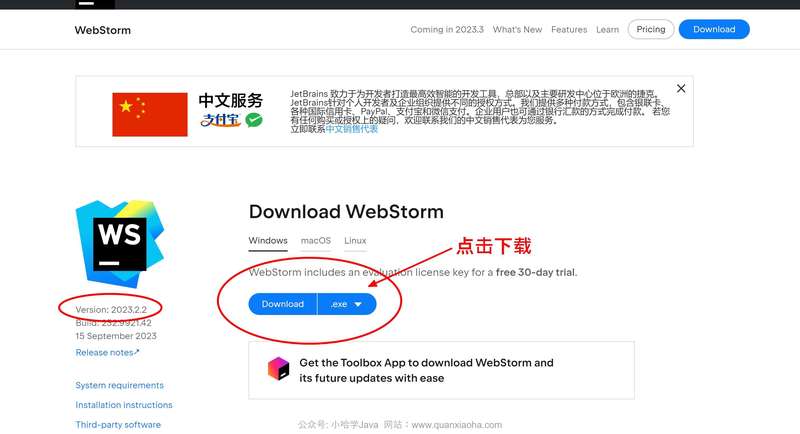Click the blue Download button for Windows
800x434 pixels.
(283, 304)
